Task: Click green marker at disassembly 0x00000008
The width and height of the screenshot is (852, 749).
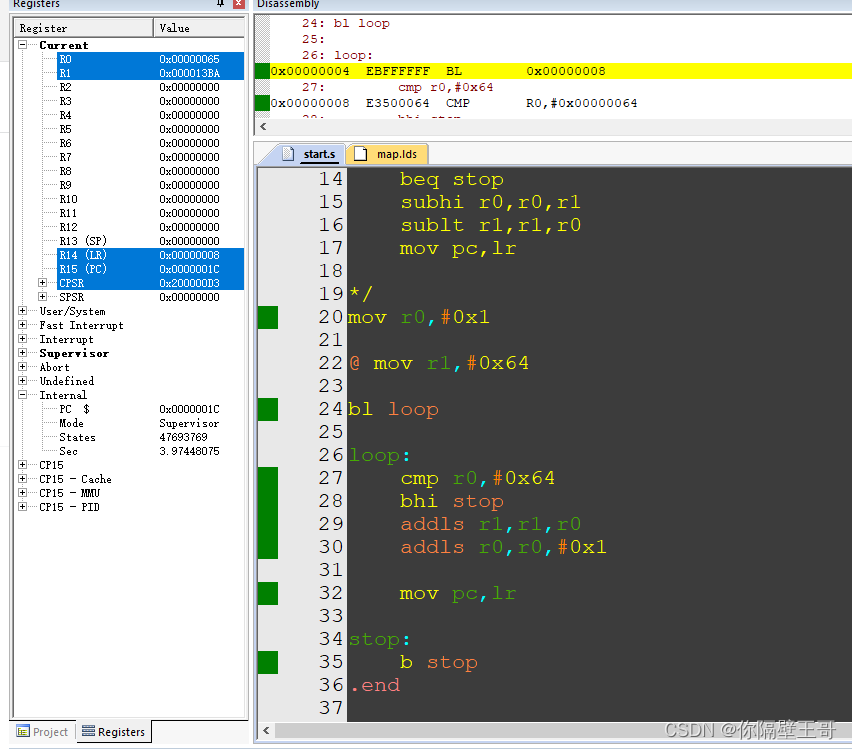Action: coord(262,103)
